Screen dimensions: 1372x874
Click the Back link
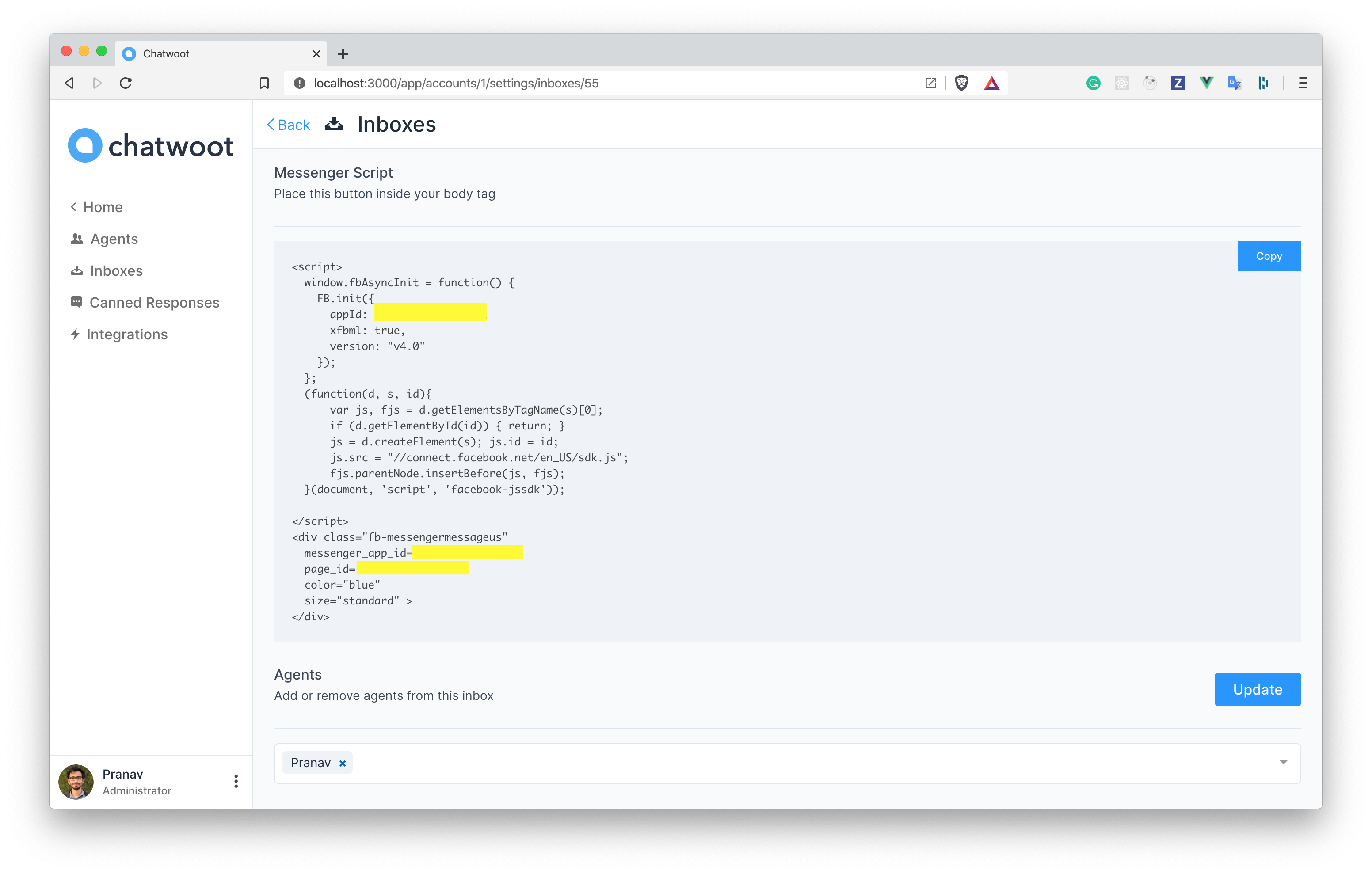click(x=288, y=125)
